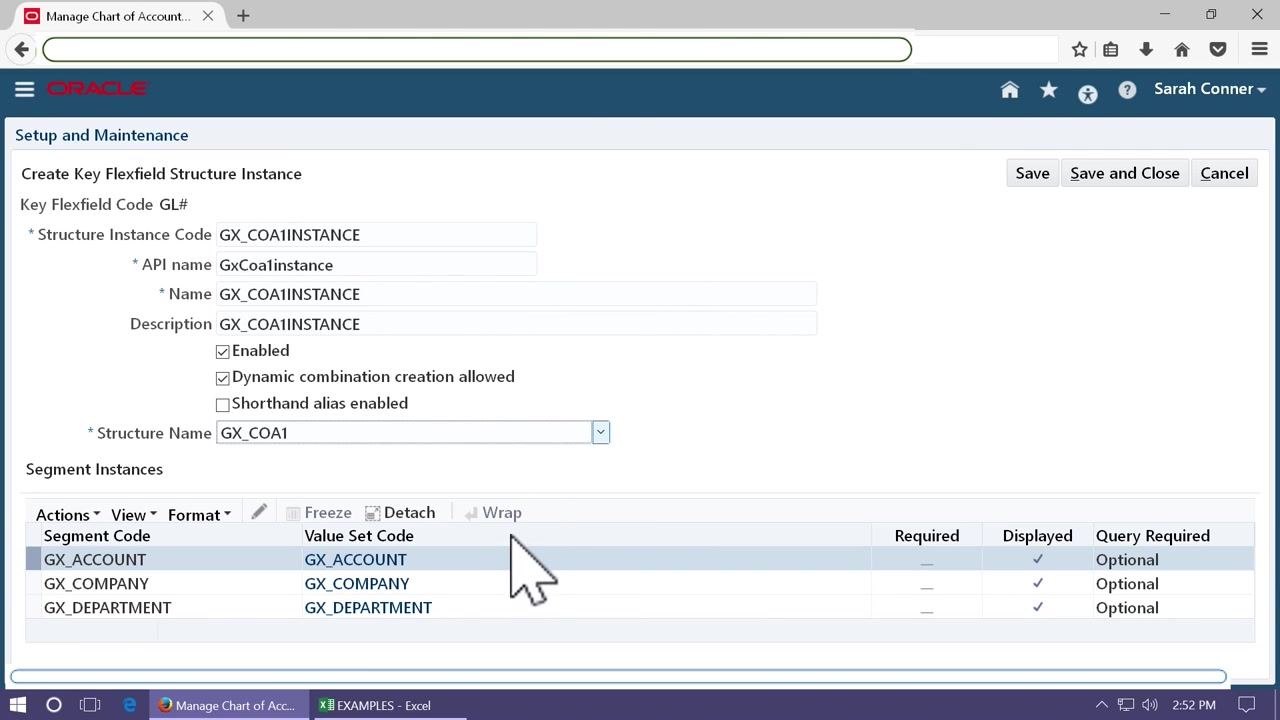Image resolution: width=1280 pixels, height=720 pixels.
Task: Toggle the Enabled checkbox
Action: (x=223, y=352)
